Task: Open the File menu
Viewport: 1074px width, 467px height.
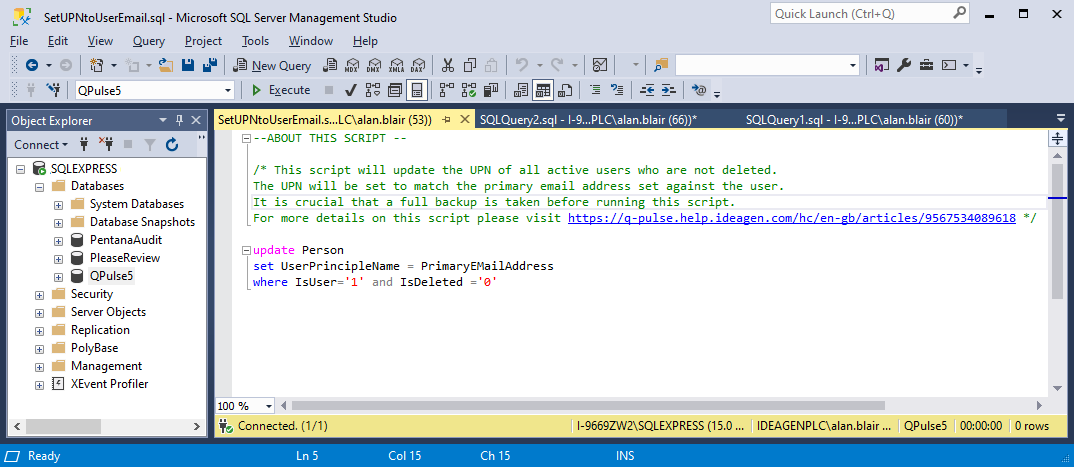Action: click(19, 41)
